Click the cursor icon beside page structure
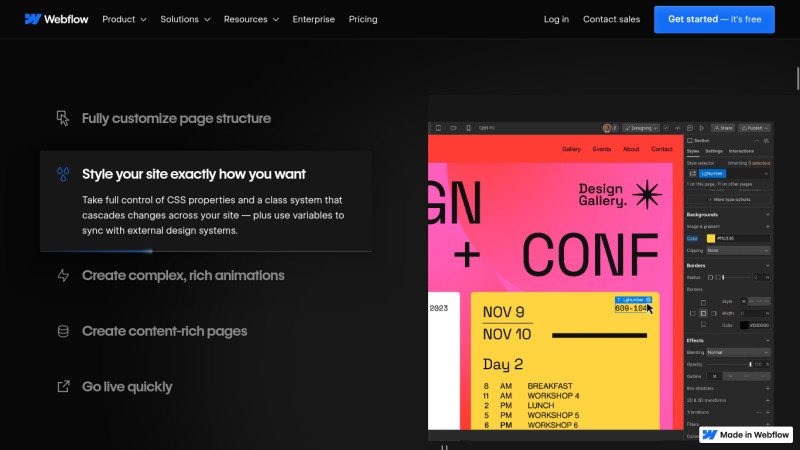The height and width of the screenshot is (450, 800). pyautogui.click(x=63, y=118)
